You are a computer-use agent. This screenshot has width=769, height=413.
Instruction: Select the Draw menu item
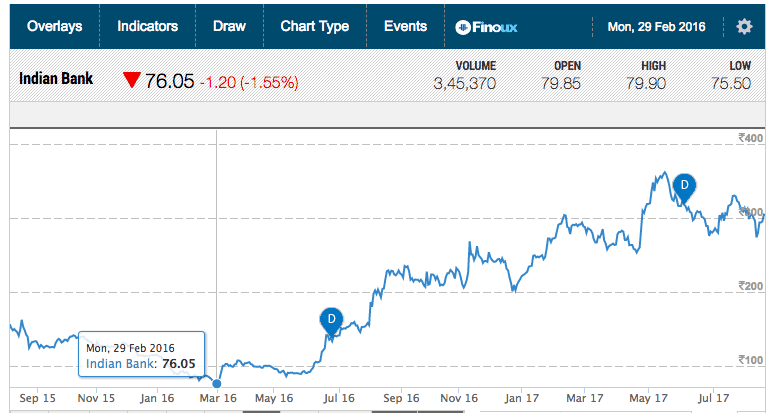point(229,26)
